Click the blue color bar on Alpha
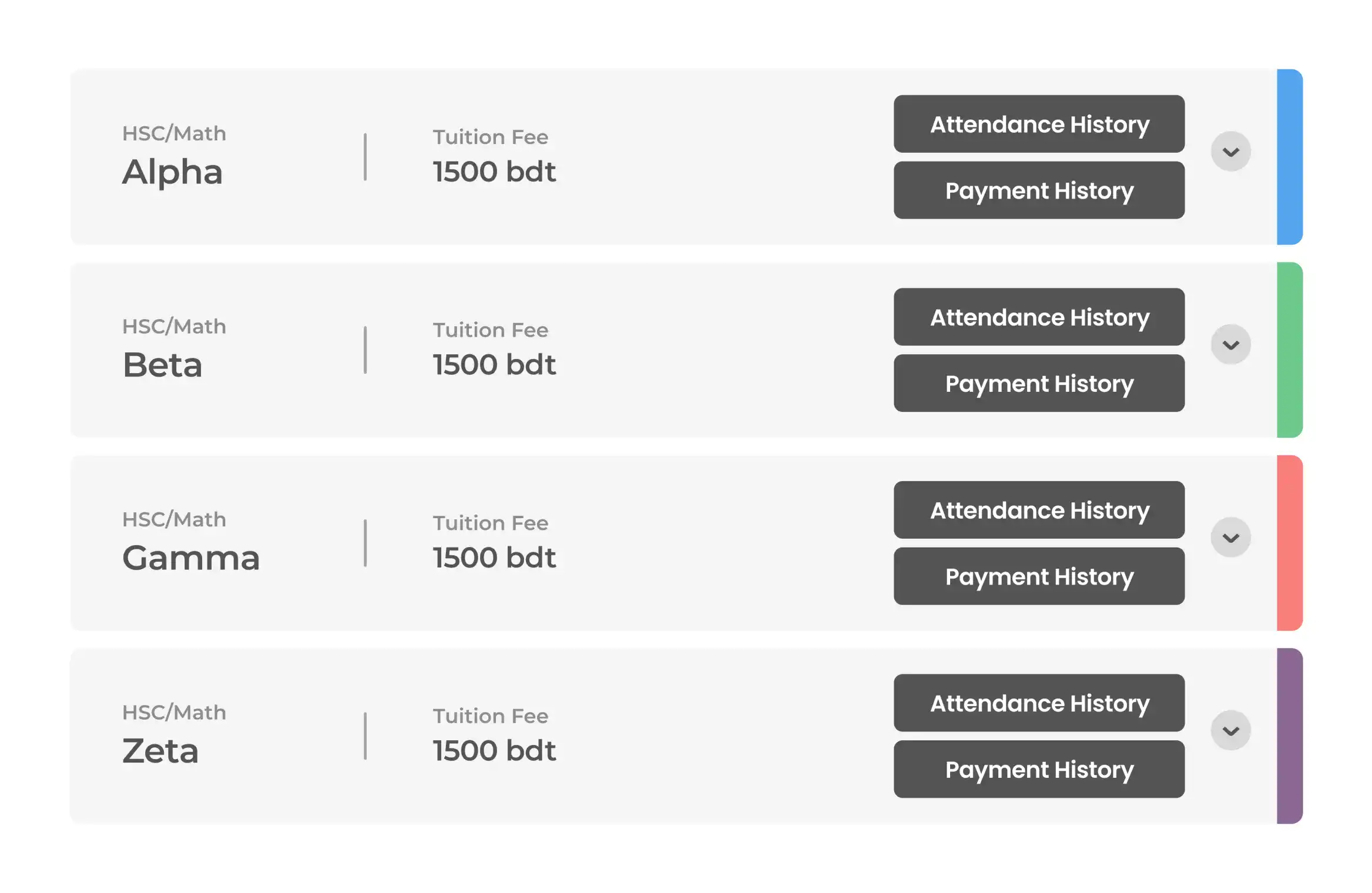Viewport: 1372px width, 893px height. click(1289, 157)
